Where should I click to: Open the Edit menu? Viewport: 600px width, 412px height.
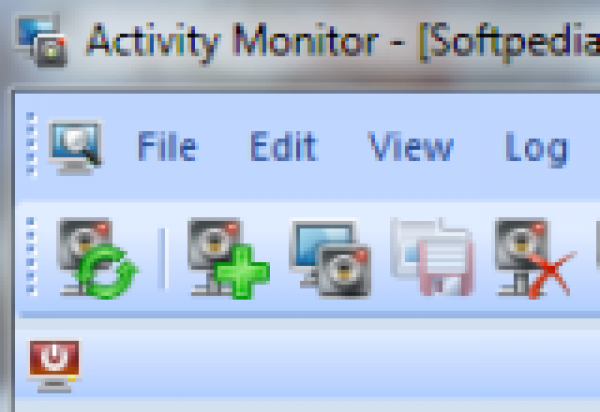click(284, 146)
